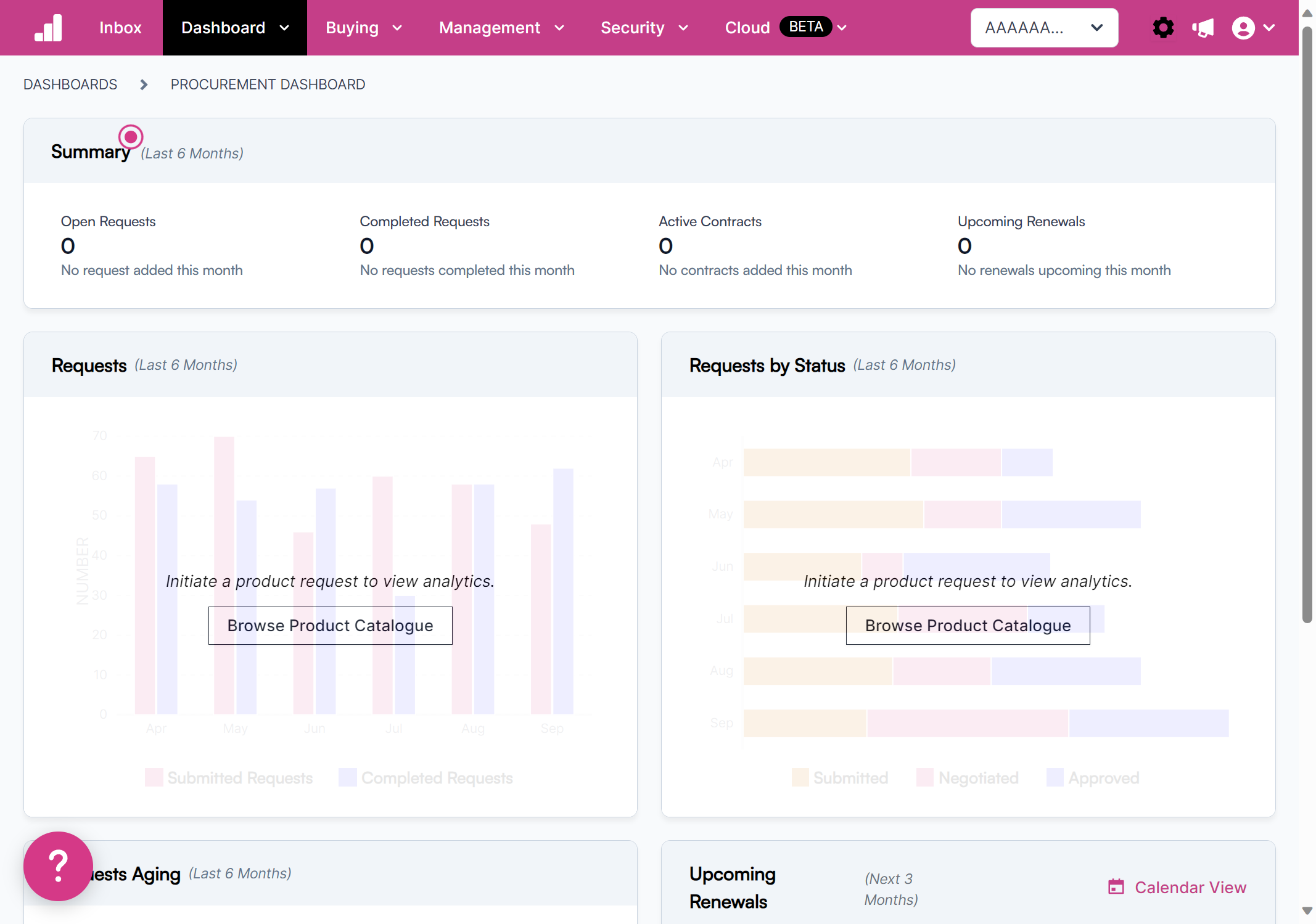Click the calendar icon beside Calendar View
Image resolution: width=1316 pixels, height=924 pixels.
click(x=1116, y=887)
